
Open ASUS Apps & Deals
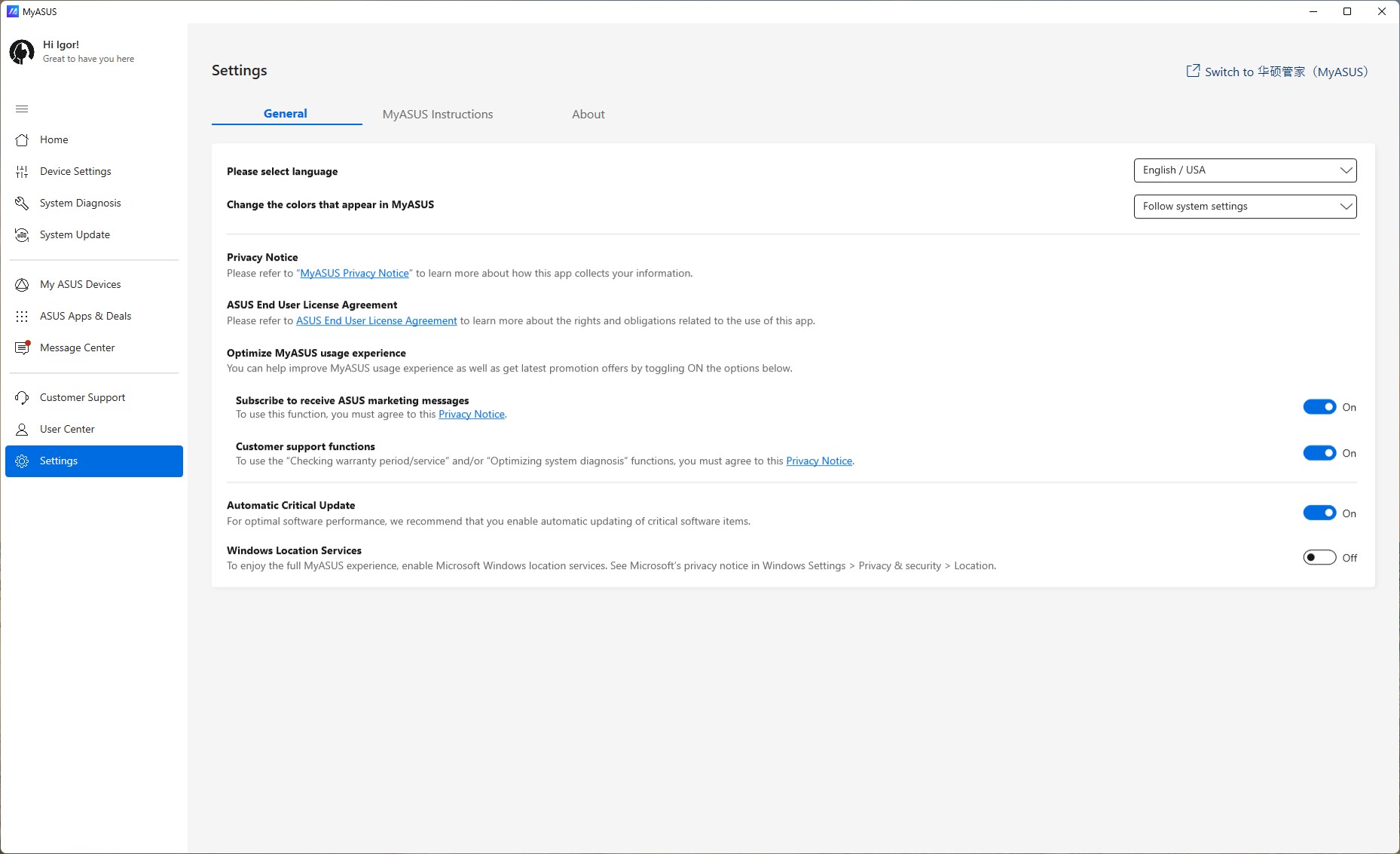point(94,317)
